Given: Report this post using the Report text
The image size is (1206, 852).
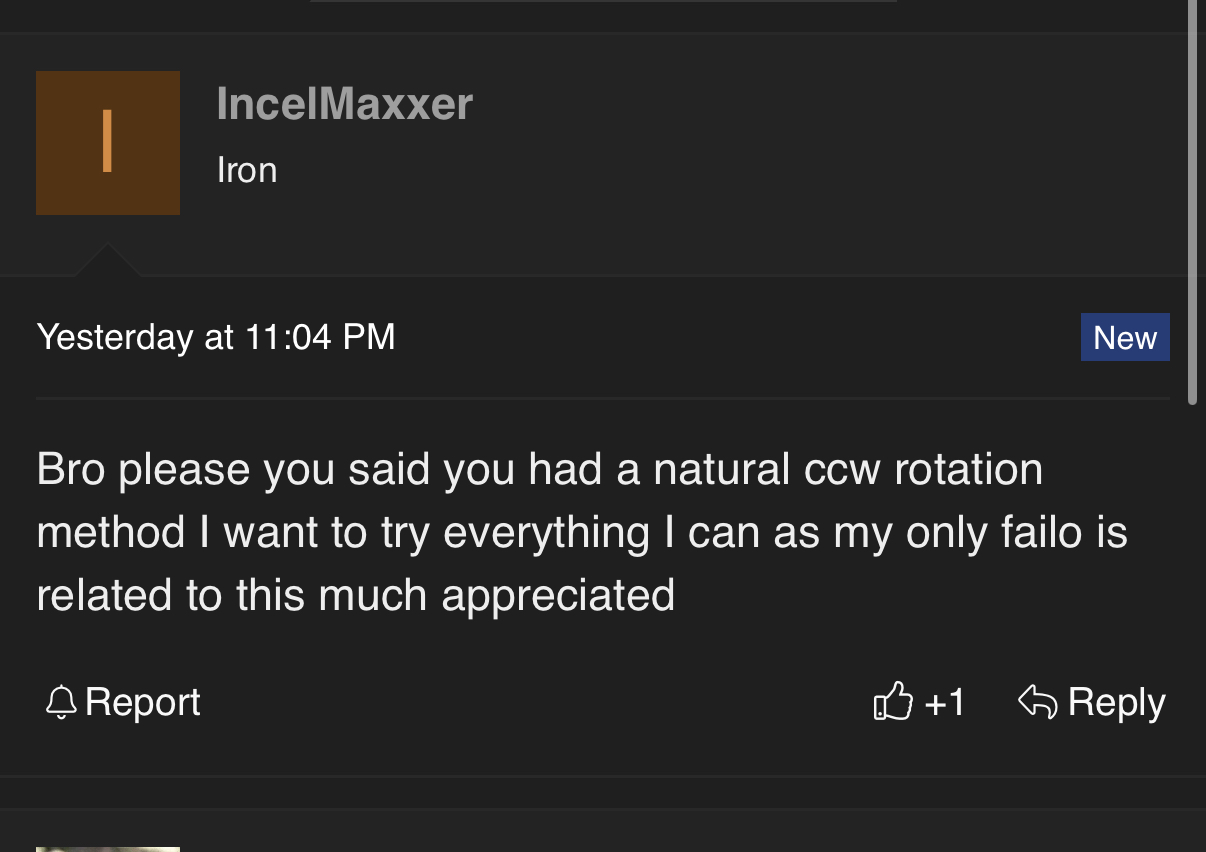Looking at the screenshot, I should coord(143,702).
